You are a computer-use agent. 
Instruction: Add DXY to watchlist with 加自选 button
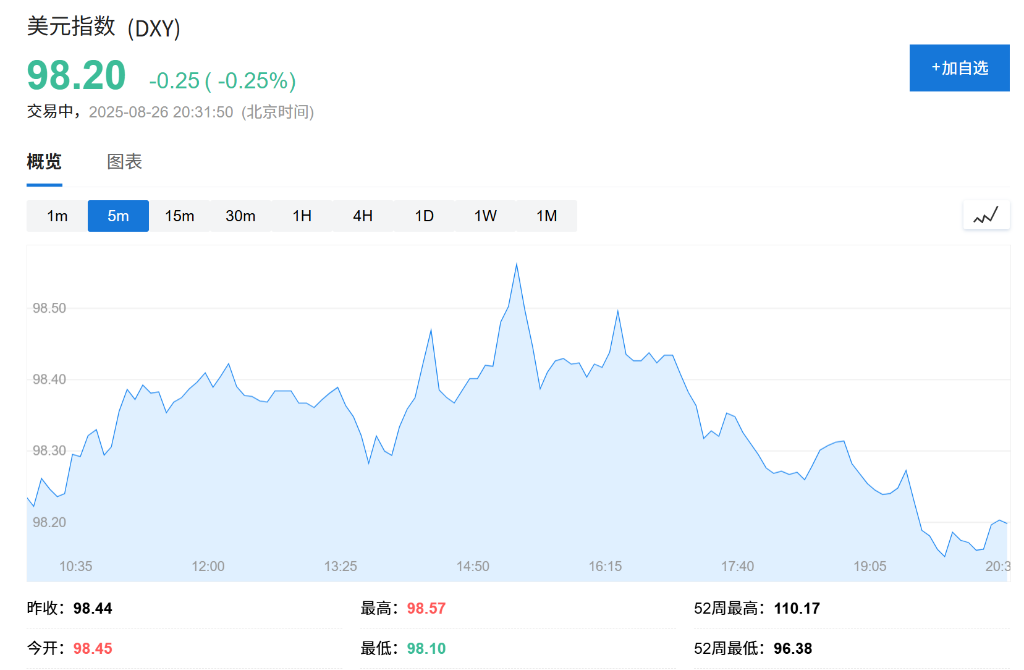(x=959, y=68)
